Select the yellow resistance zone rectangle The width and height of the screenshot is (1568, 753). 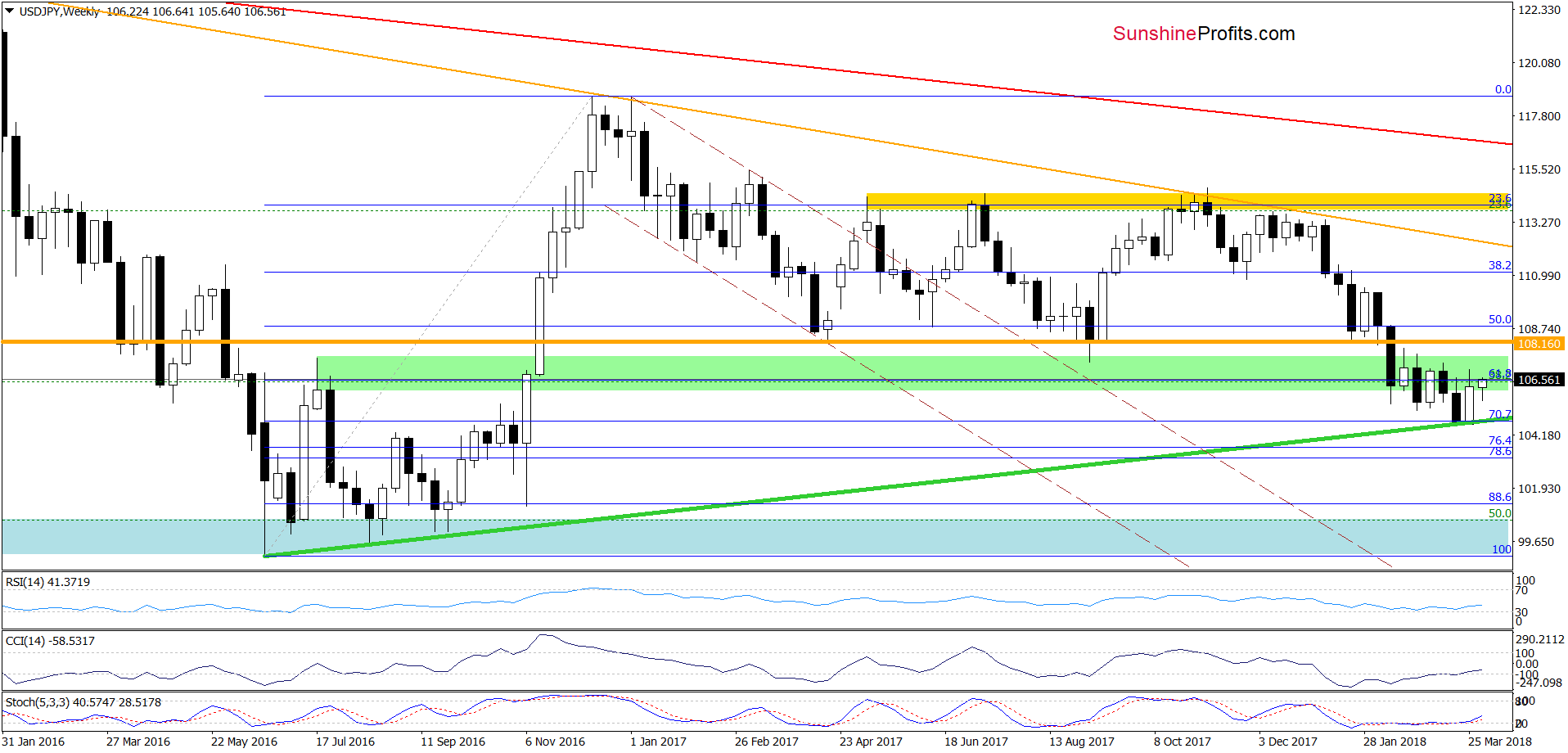pyautogui.click(x=1187, y=201)
